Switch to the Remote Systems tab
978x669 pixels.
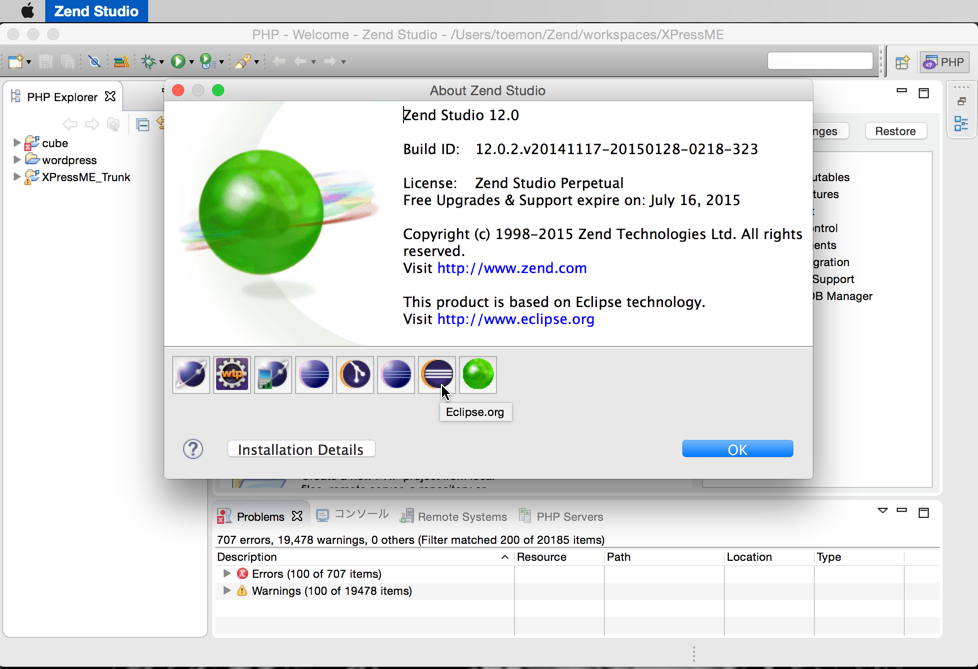[x=453, y=516]
